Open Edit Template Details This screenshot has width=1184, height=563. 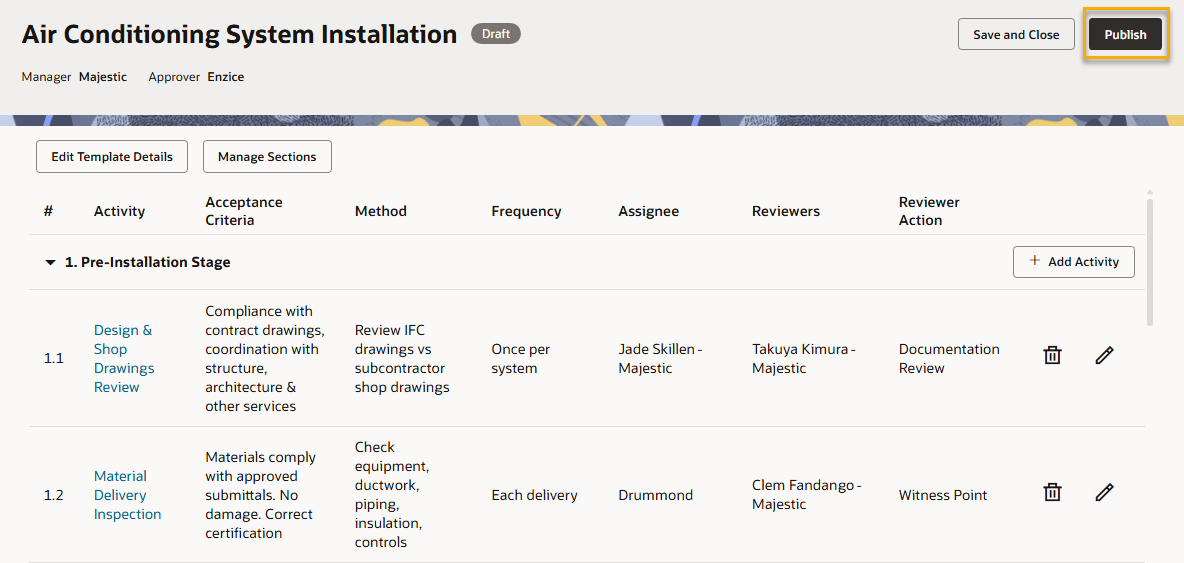(112, 157)
